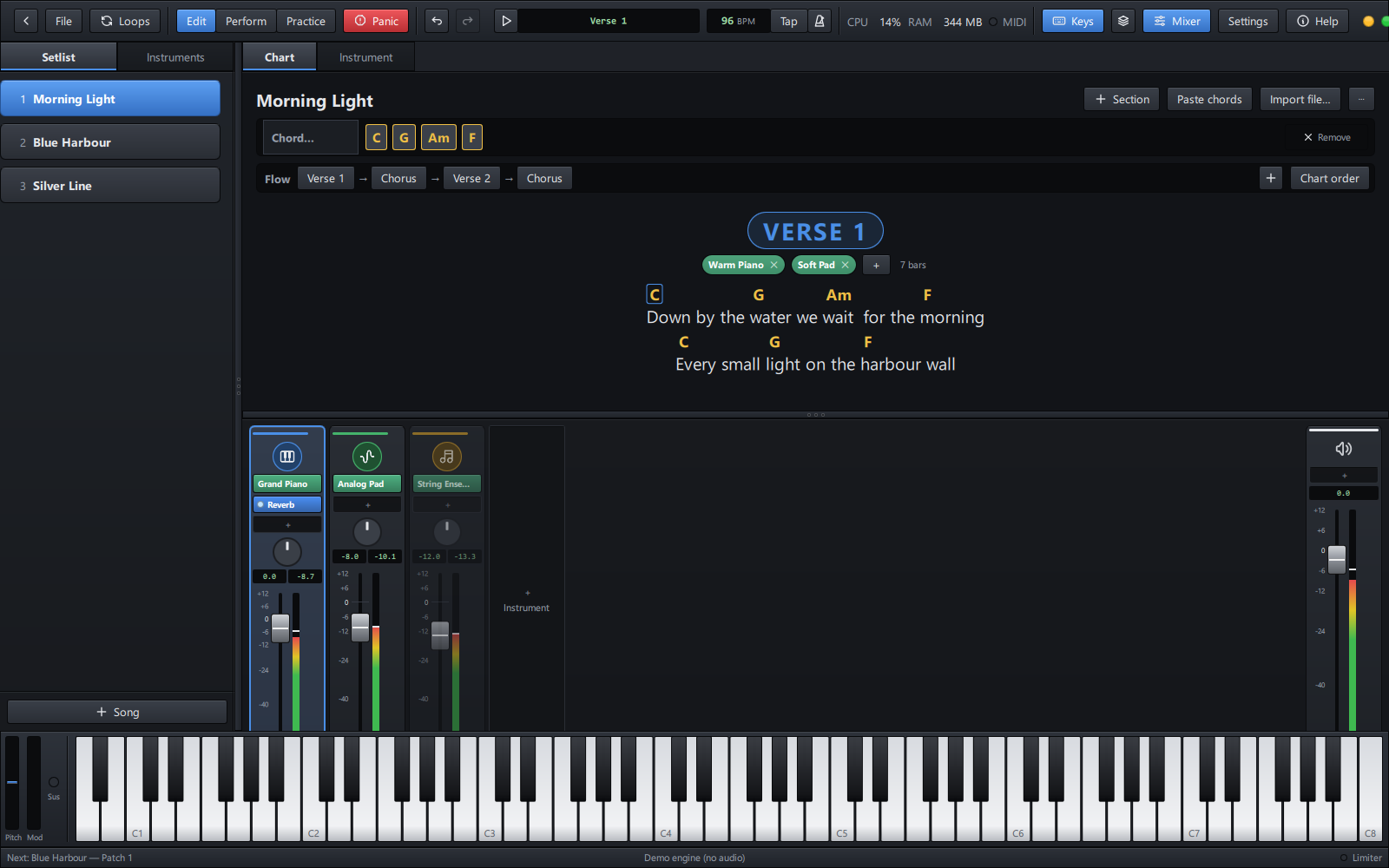Click the Grand Piano keyboard icon
Viewport: 1389px width, 868px height.
click(287, 456)
